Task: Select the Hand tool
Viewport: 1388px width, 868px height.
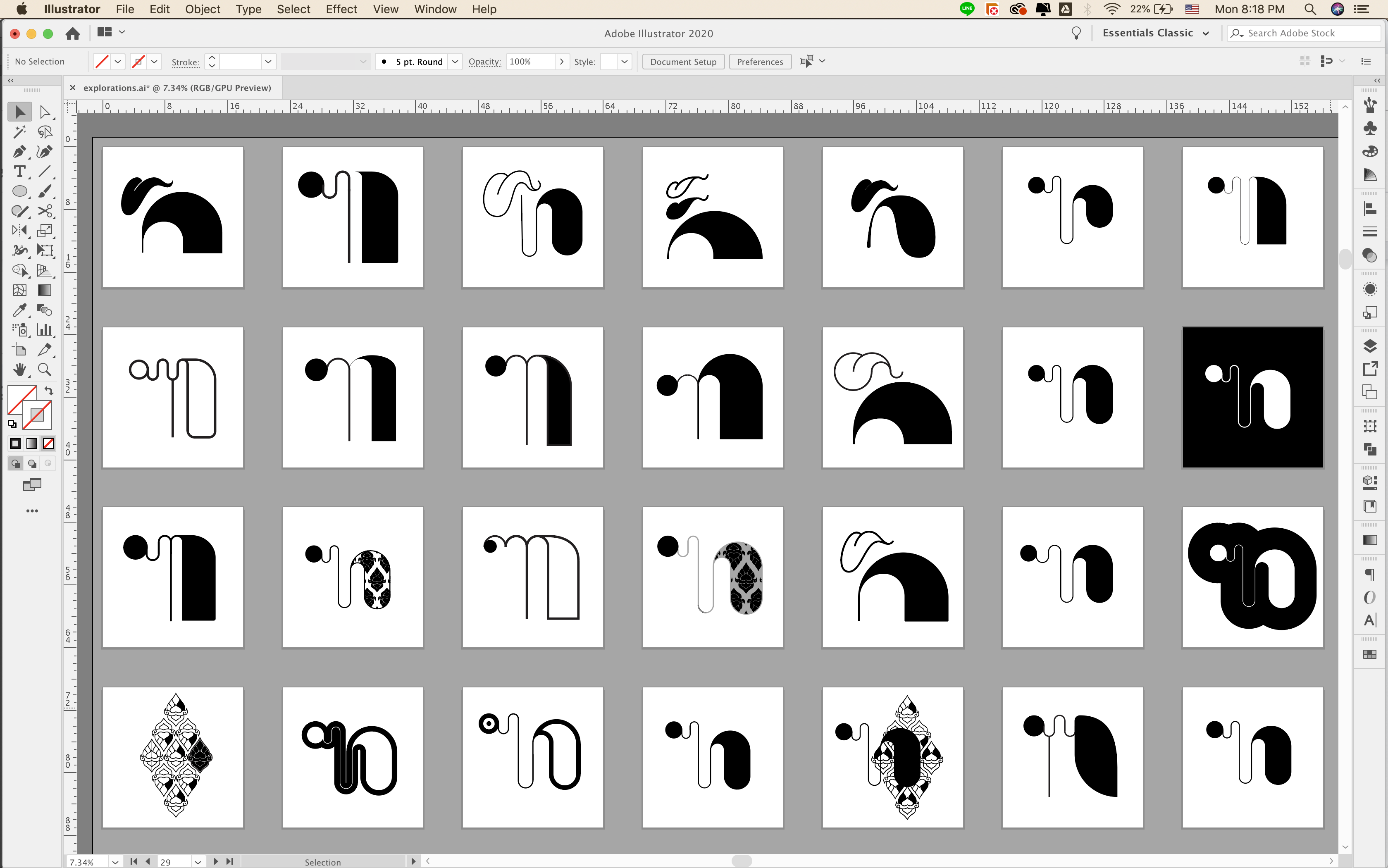Action: point(19,370)
